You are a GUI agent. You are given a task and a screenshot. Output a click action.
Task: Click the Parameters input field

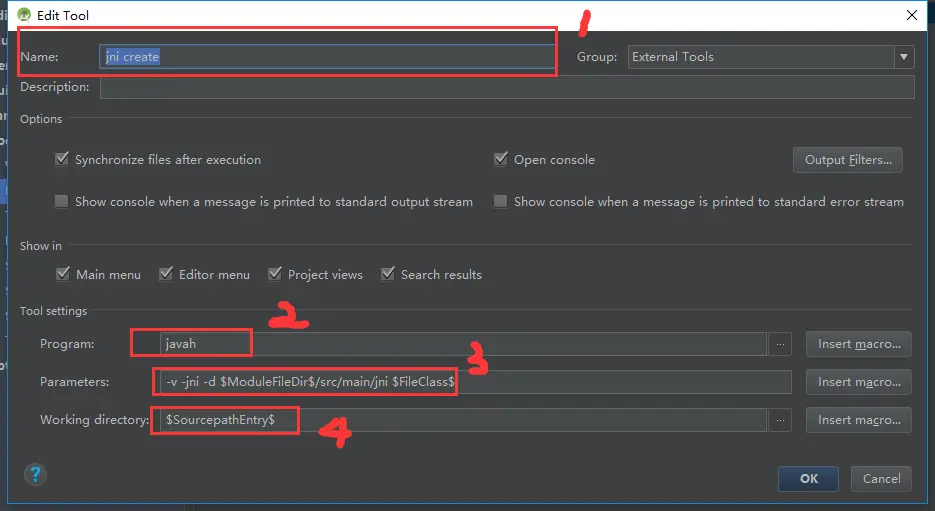475,382
